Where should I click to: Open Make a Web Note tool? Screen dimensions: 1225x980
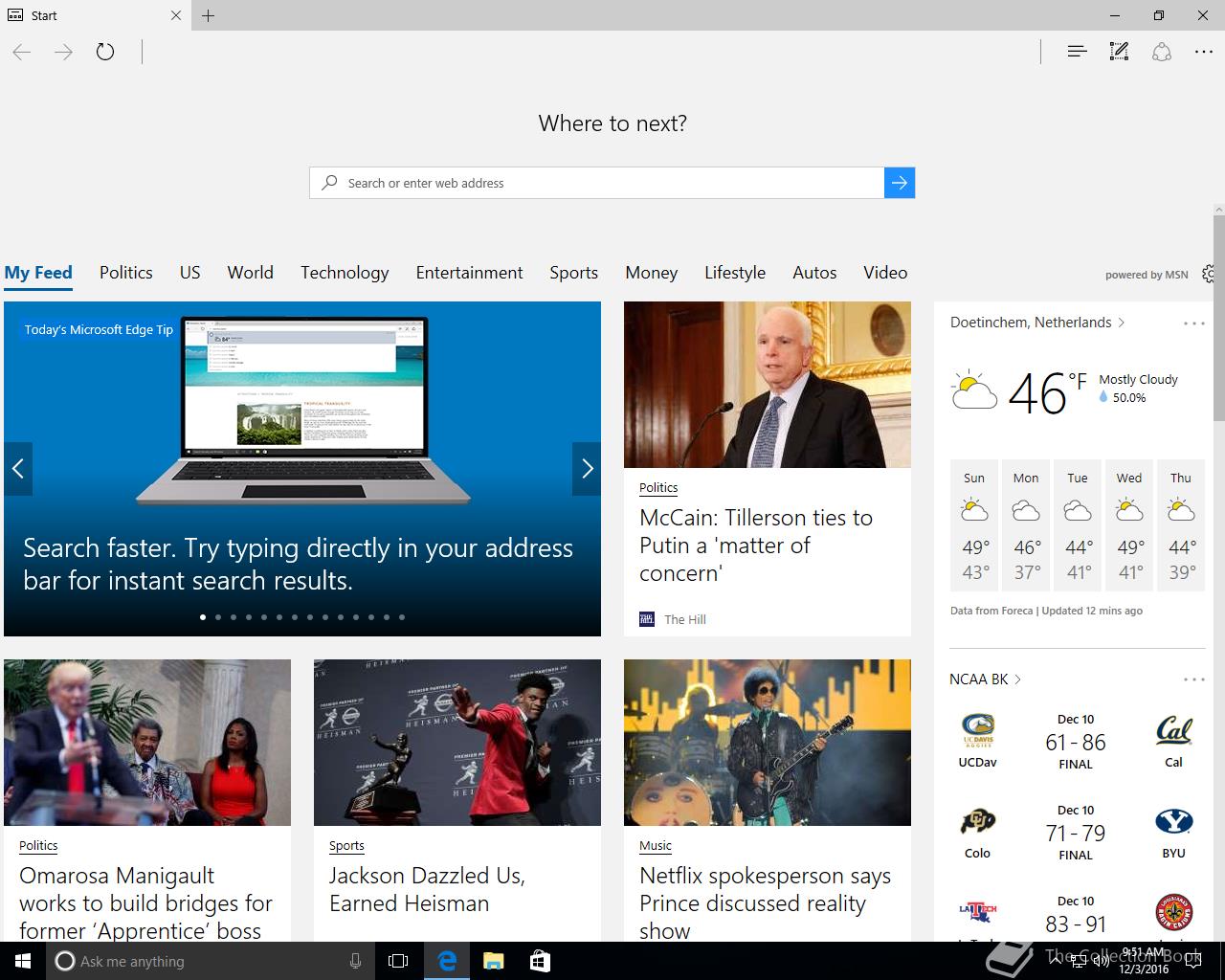1119,52
